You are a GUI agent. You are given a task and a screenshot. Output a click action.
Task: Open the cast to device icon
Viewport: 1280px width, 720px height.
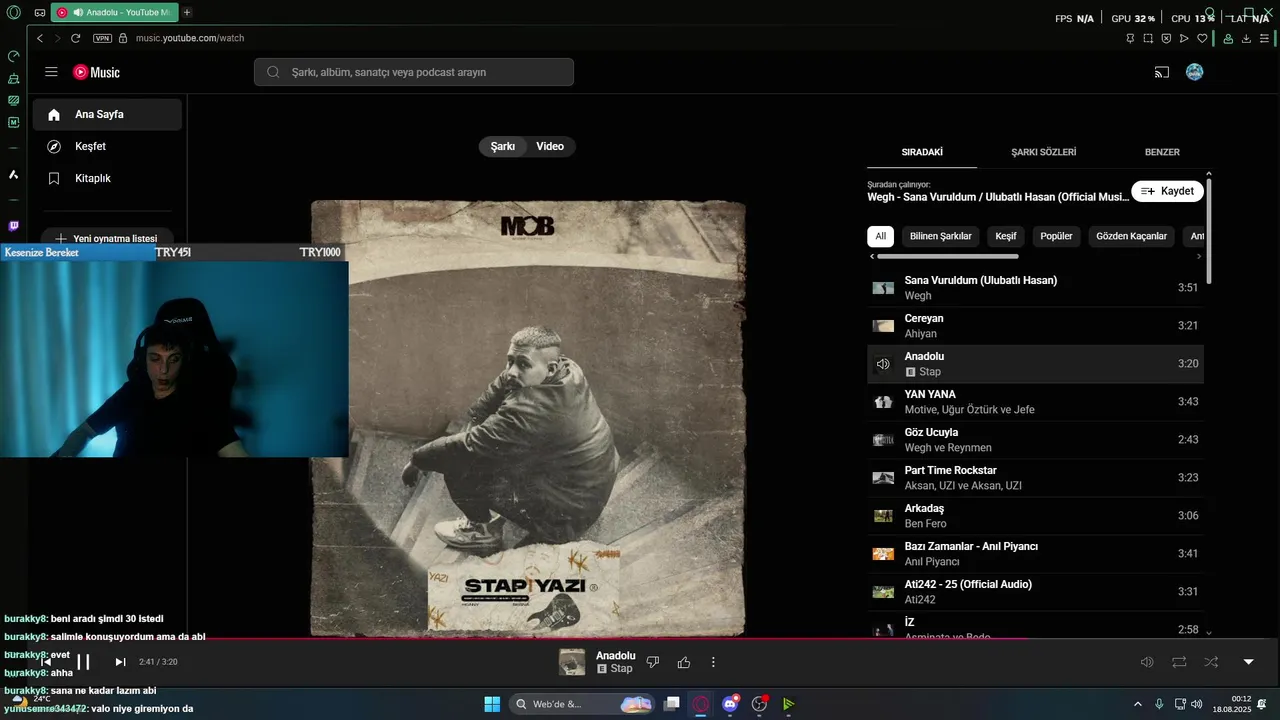[1162, 72]
